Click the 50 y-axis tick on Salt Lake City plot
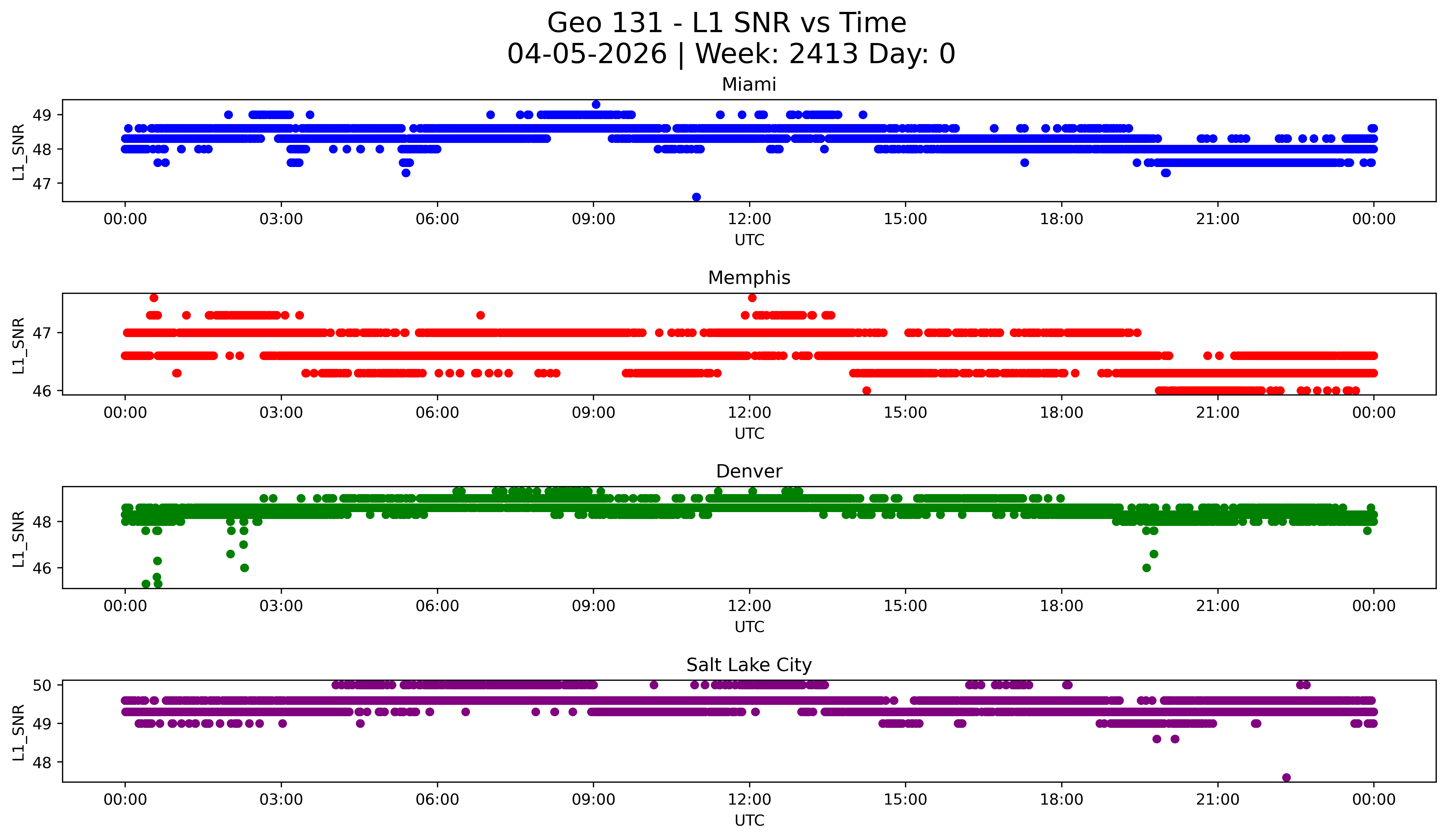Viewport: 1447px width, 840px height. coord(42,685)
